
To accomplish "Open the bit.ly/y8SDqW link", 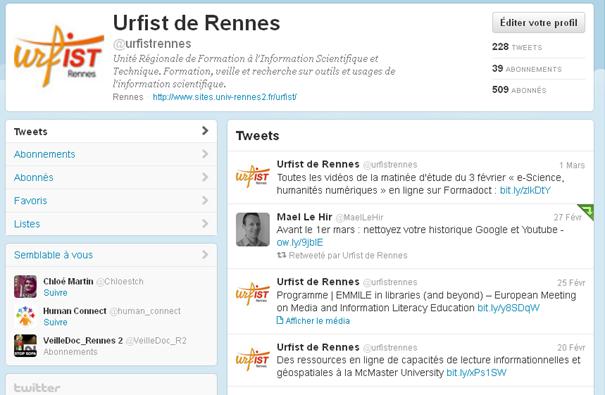I will tap(509, 308).
